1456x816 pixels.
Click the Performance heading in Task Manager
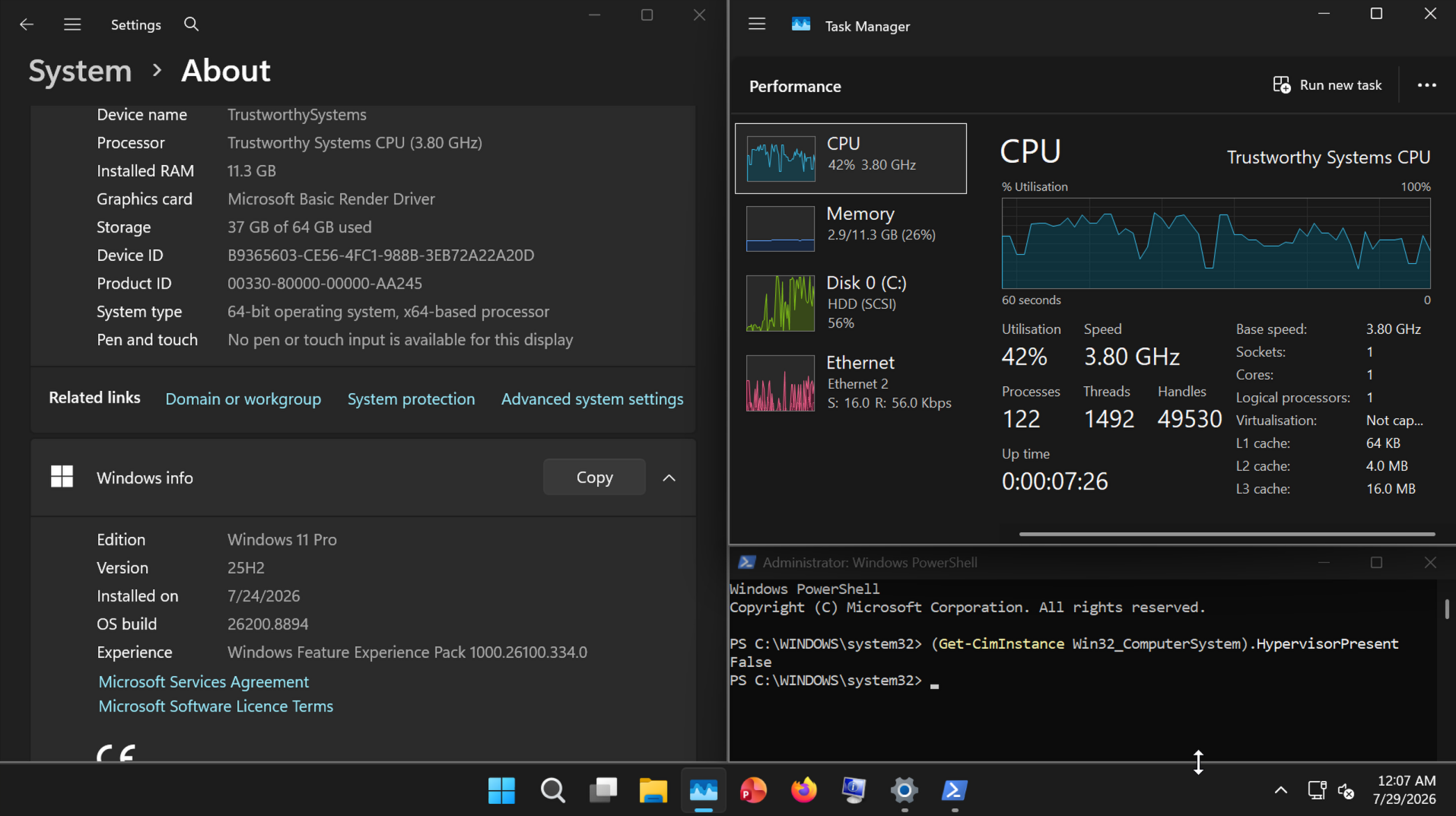[795, 87]
